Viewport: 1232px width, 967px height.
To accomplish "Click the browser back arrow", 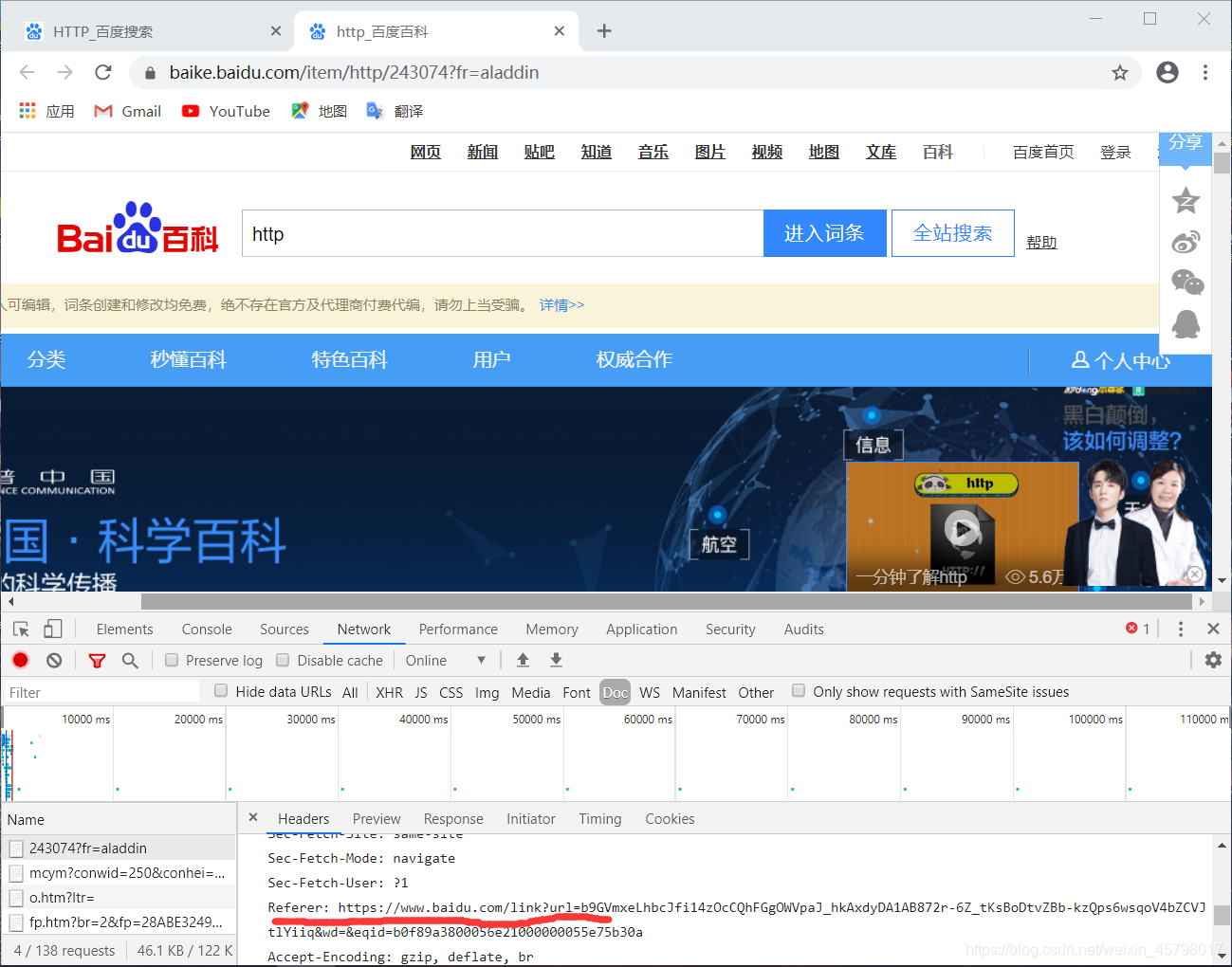I will 27,72.
